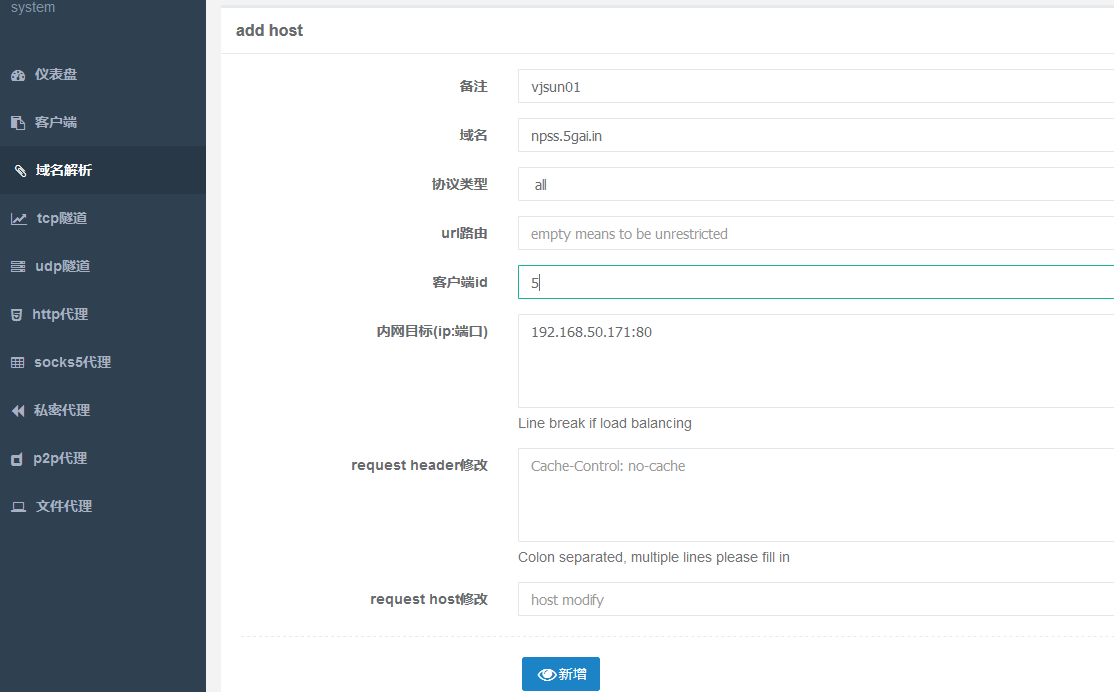Viewport: 1114px width, 692px height.
Task: Click the table icon beside socks5代理
Action: 17,363
